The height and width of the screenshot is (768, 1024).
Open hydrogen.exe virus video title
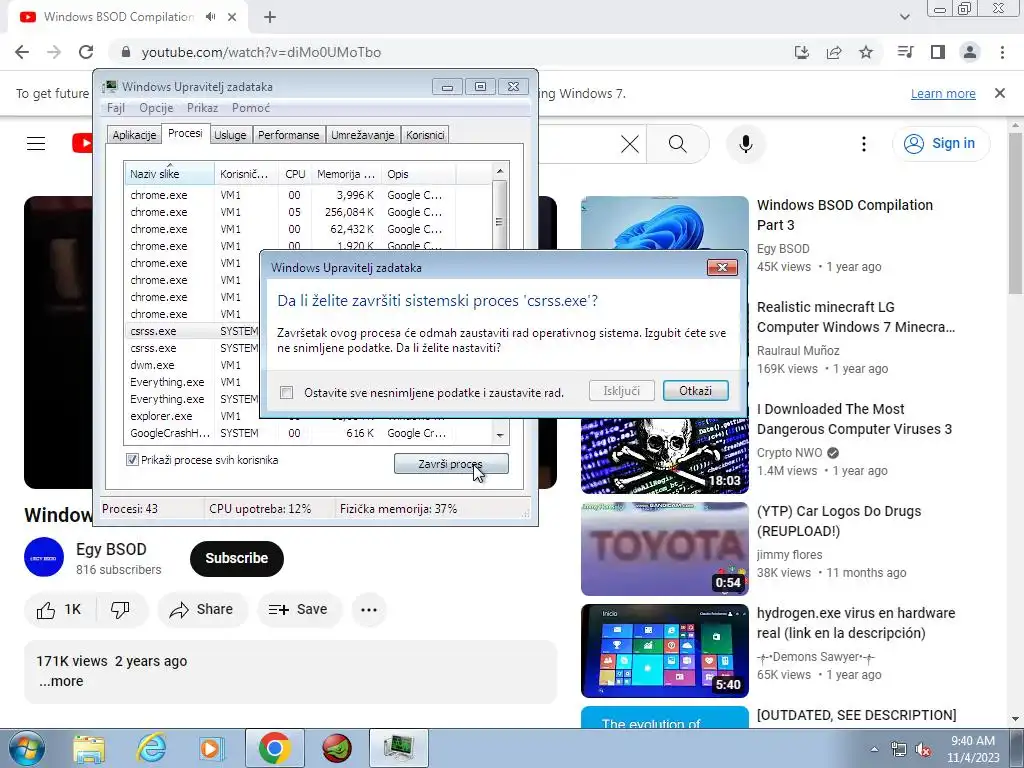[856, 623]
